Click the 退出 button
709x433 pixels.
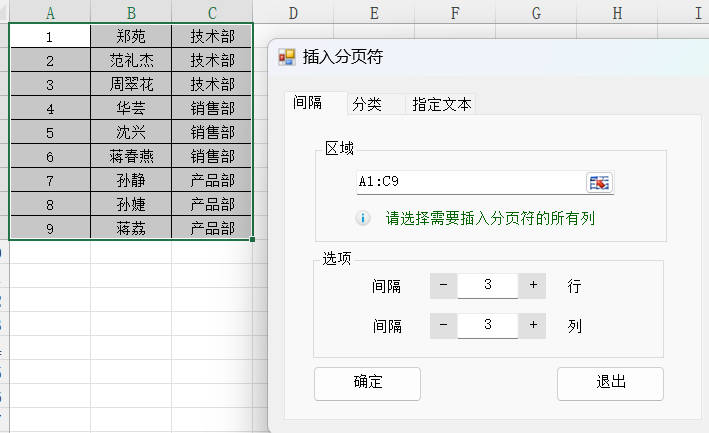609,382
